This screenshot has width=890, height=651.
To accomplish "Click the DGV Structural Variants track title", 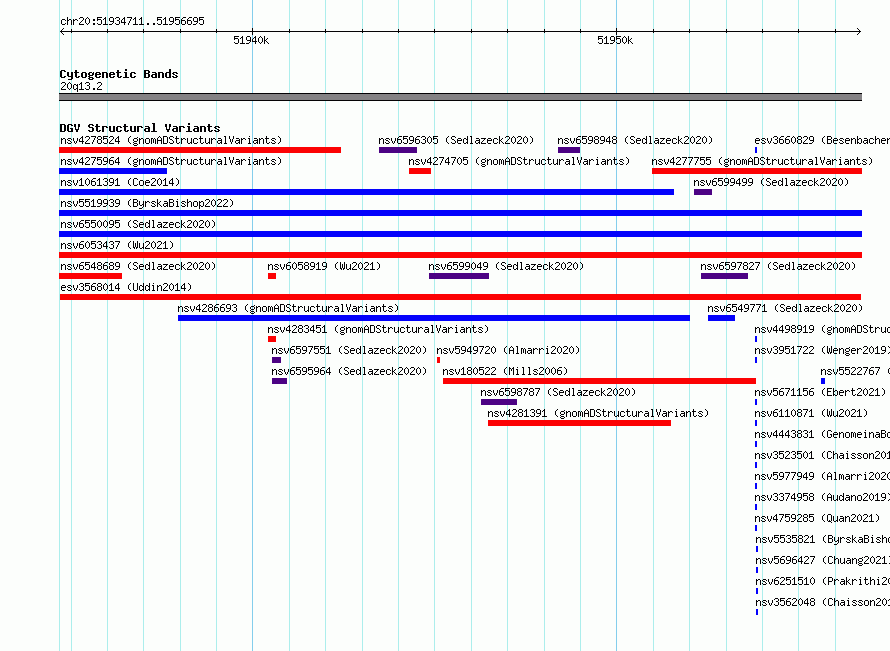I will (x=140, y=128).
